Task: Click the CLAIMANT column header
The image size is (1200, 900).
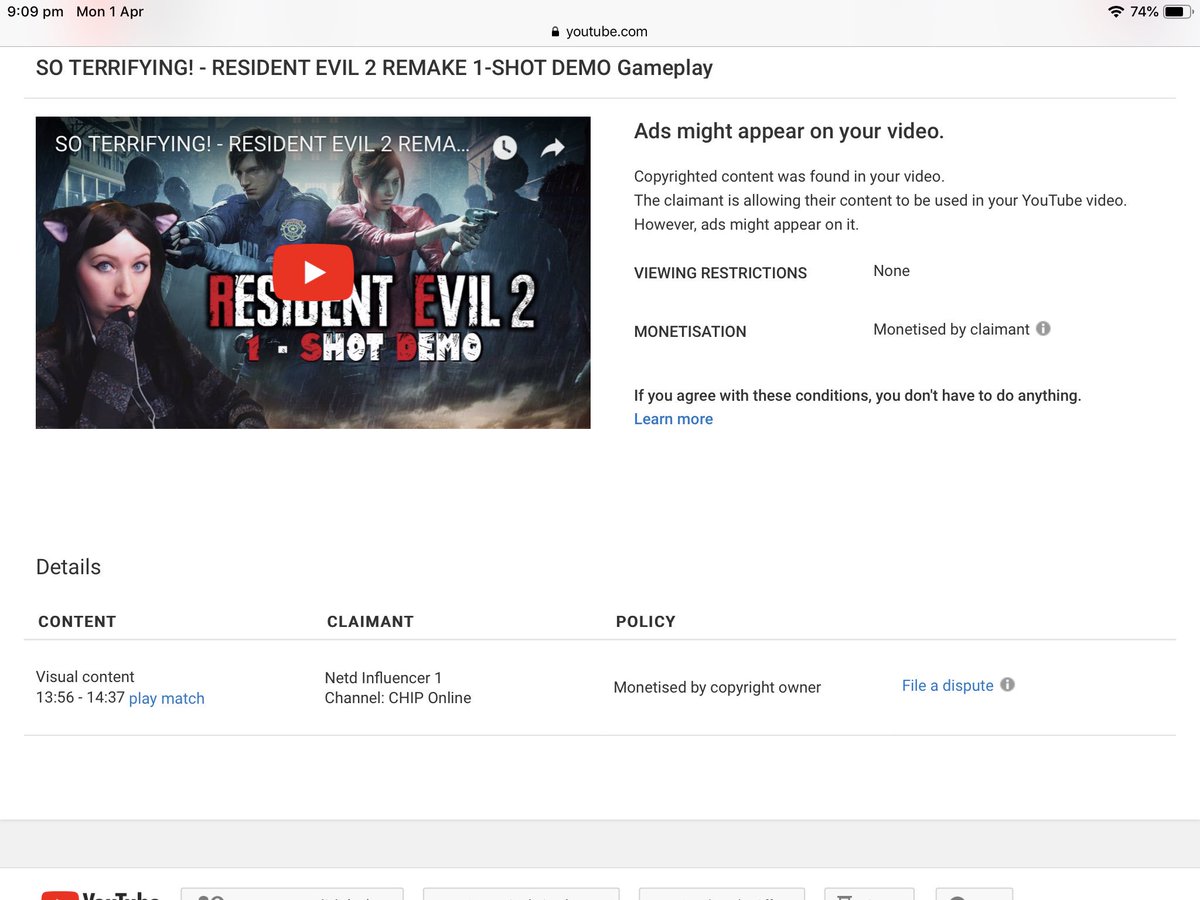Action: 370,621
